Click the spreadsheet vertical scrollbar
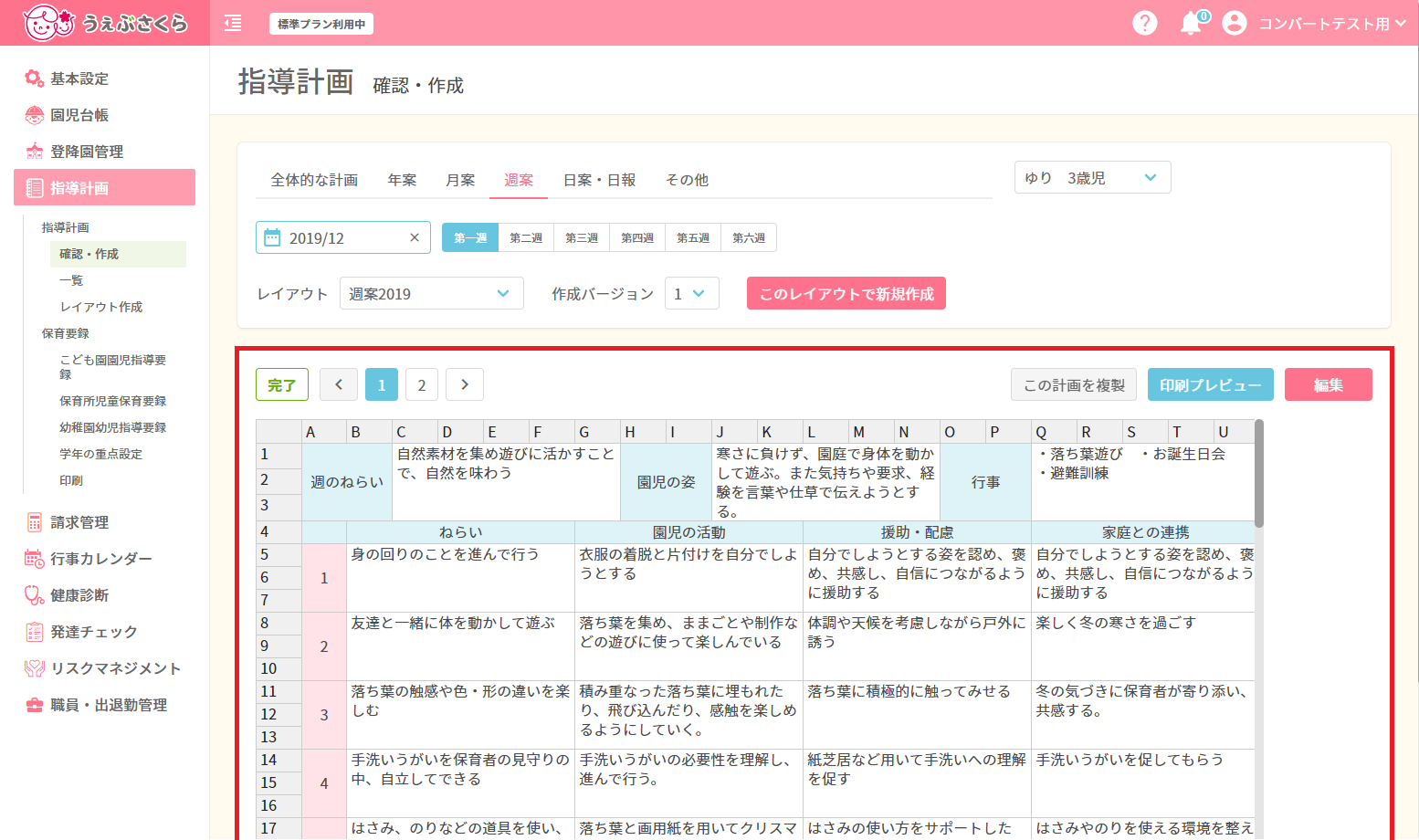This screenshot has width=1419, height=840. pos(1259,474)
